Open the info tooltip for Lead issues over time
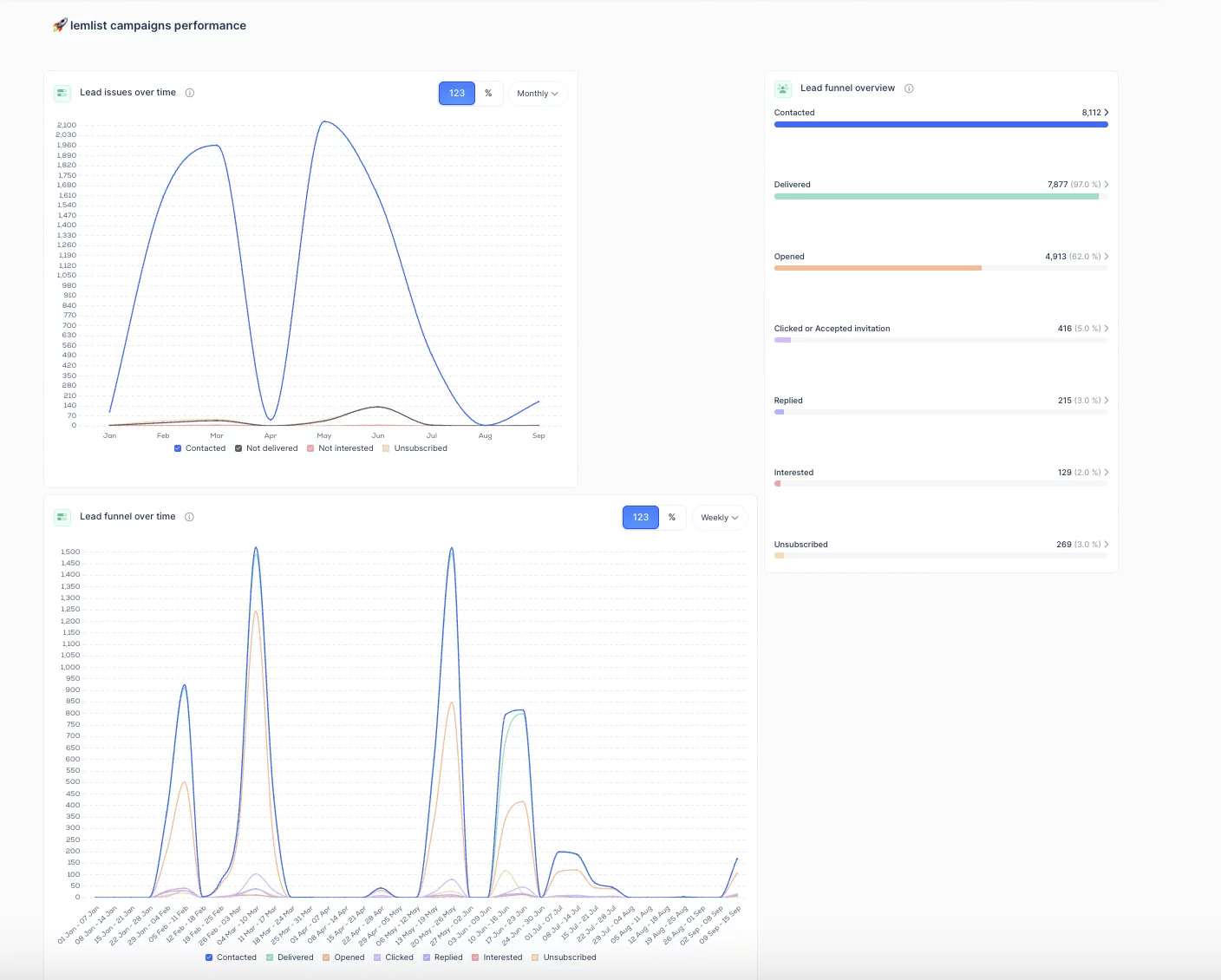Viewport: 1221px width, 980px height. pyautogui.click(x=190, y=93)
